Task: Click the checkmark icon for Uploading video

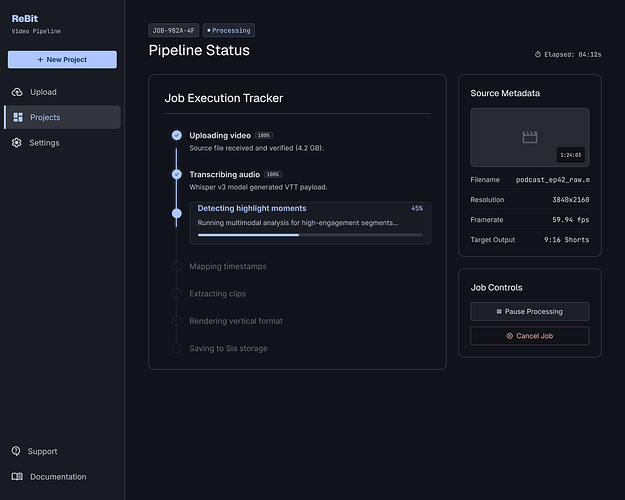Action: tap(177, 135)
